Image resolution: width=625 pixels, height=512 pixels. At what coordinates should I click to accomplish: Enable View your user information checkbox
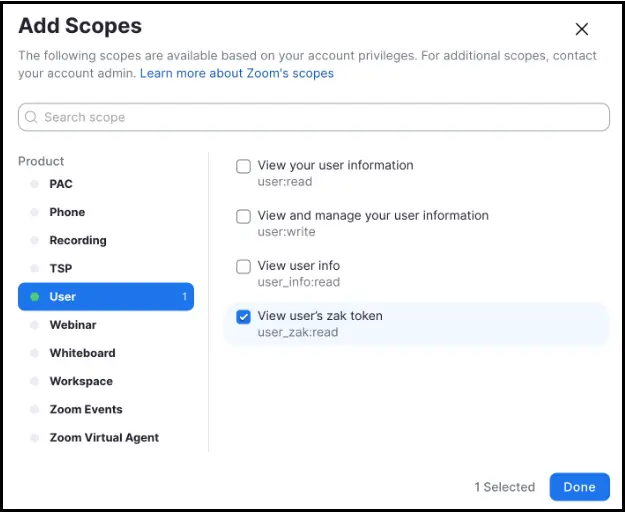[x=243, y=166]
